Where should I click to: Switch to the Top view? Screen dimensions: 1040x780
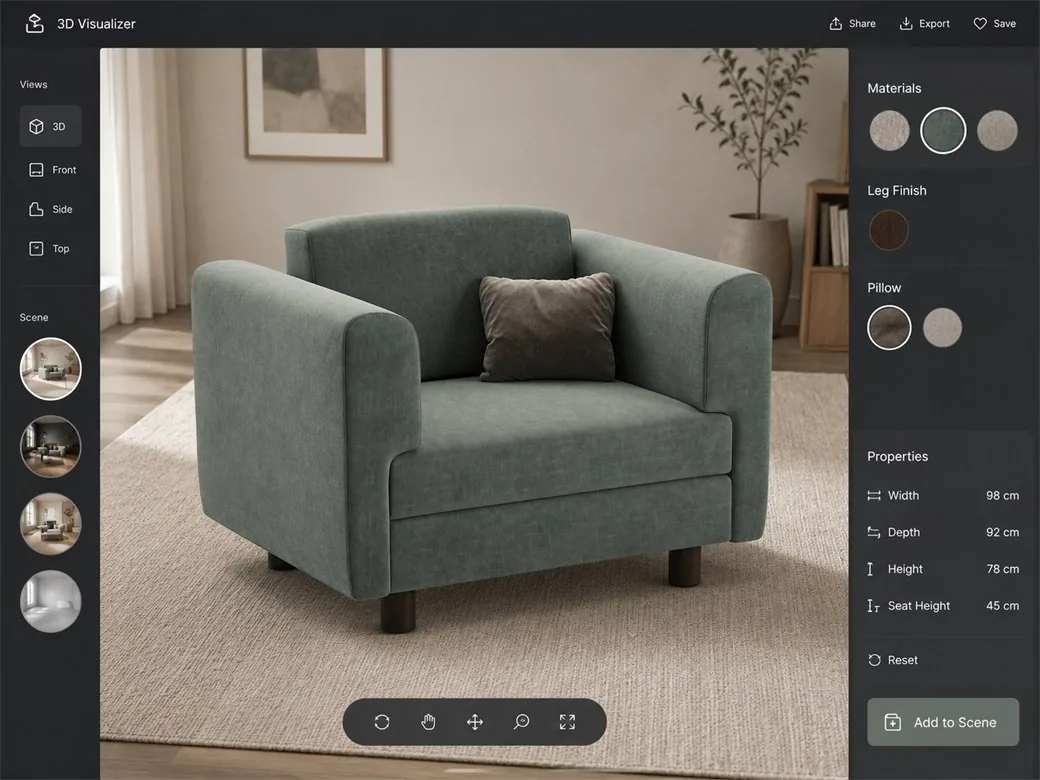(49, 248)
